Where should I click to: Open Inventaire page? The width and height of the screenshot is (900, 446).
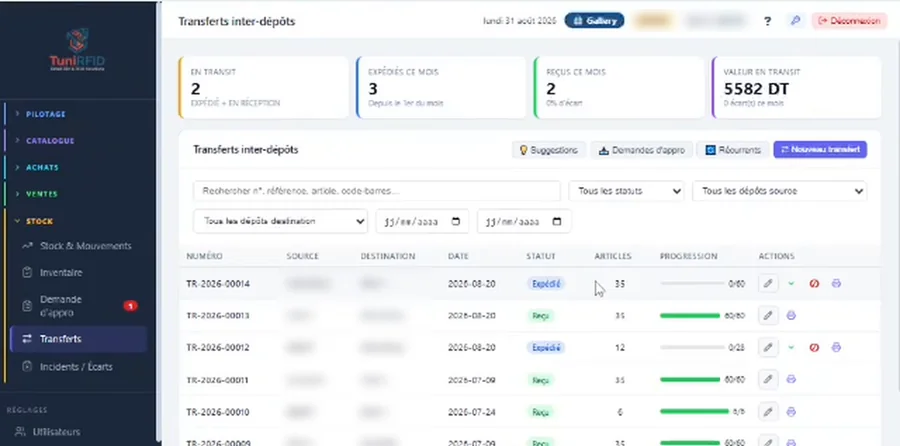pyautogui.click(x=78, y=273)
